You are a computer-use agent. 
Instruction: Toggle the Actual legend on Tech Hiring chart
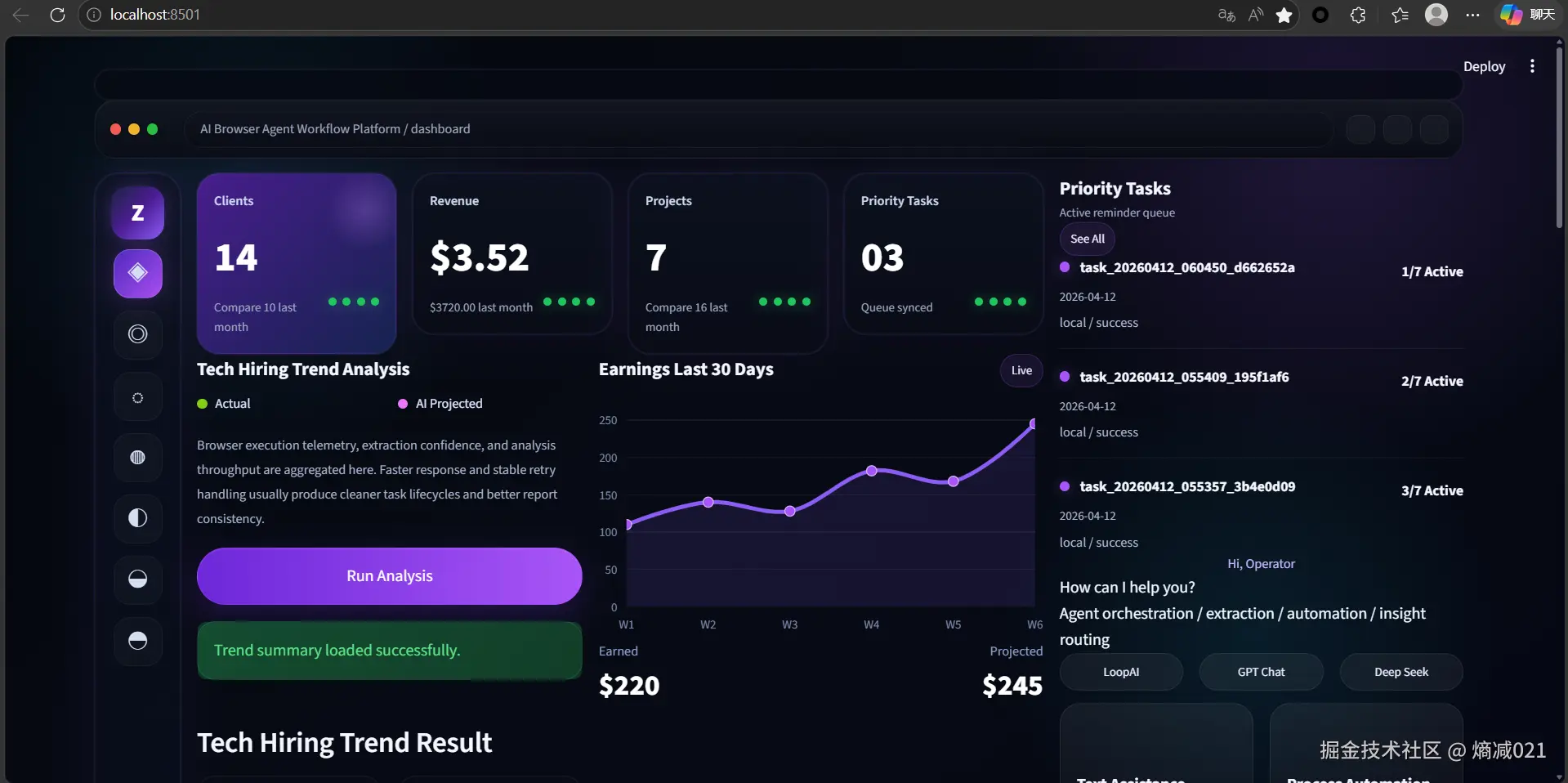click(221, 403)
